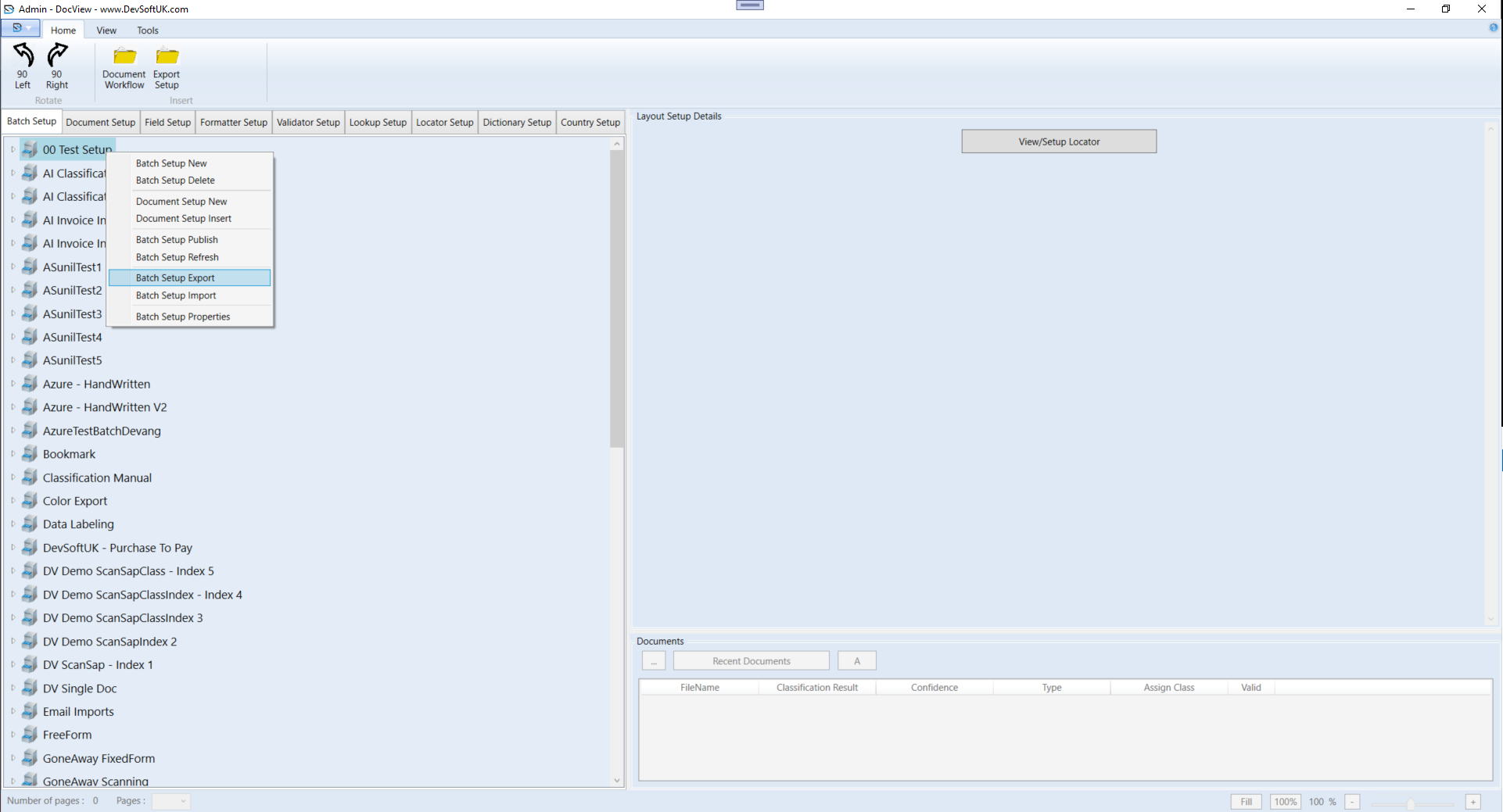Open the Locator Setup tab
This screenshot has height=812, width=1503.
(445, 123)
